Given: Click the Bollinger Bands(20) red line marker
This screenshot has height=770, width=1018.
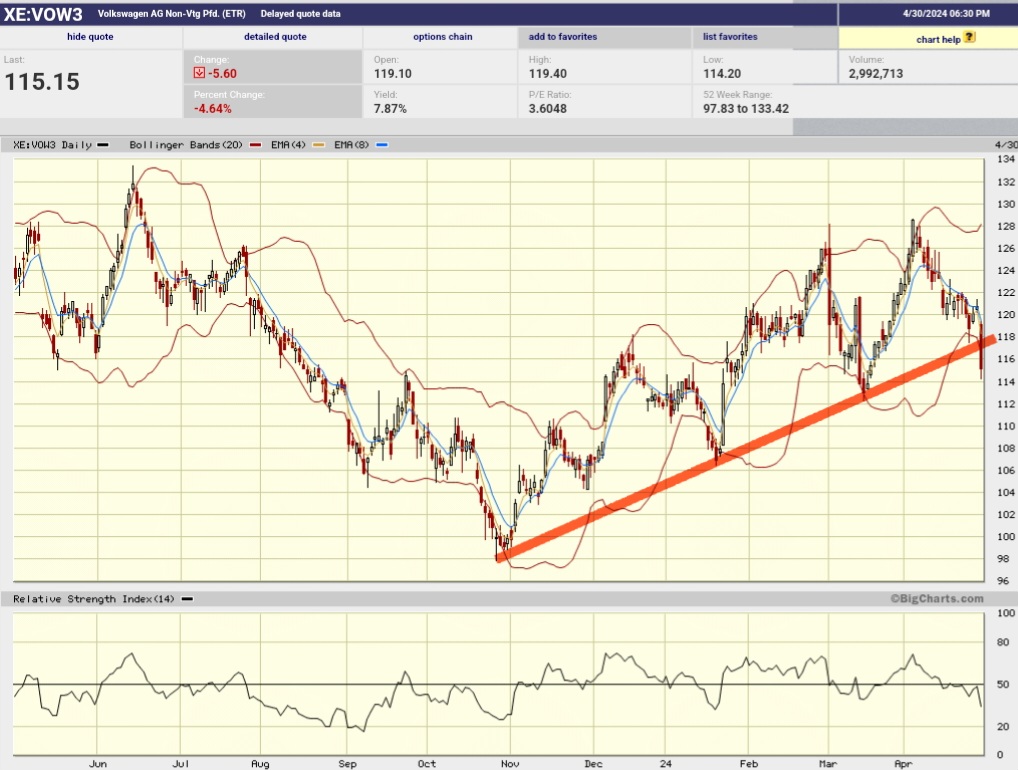Looking at the screenshot, I should (255, 144).
